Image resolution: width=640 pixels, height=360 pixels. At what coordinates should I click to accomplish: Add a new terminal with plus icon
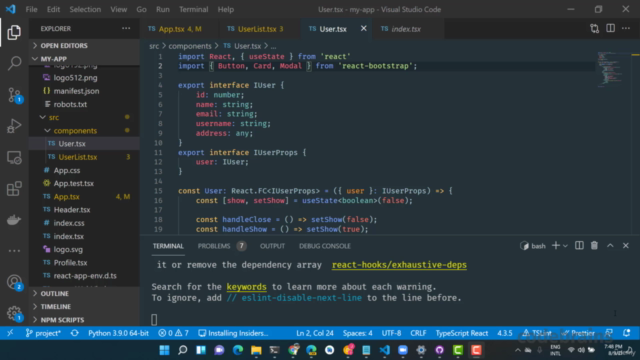coord(556,246)
